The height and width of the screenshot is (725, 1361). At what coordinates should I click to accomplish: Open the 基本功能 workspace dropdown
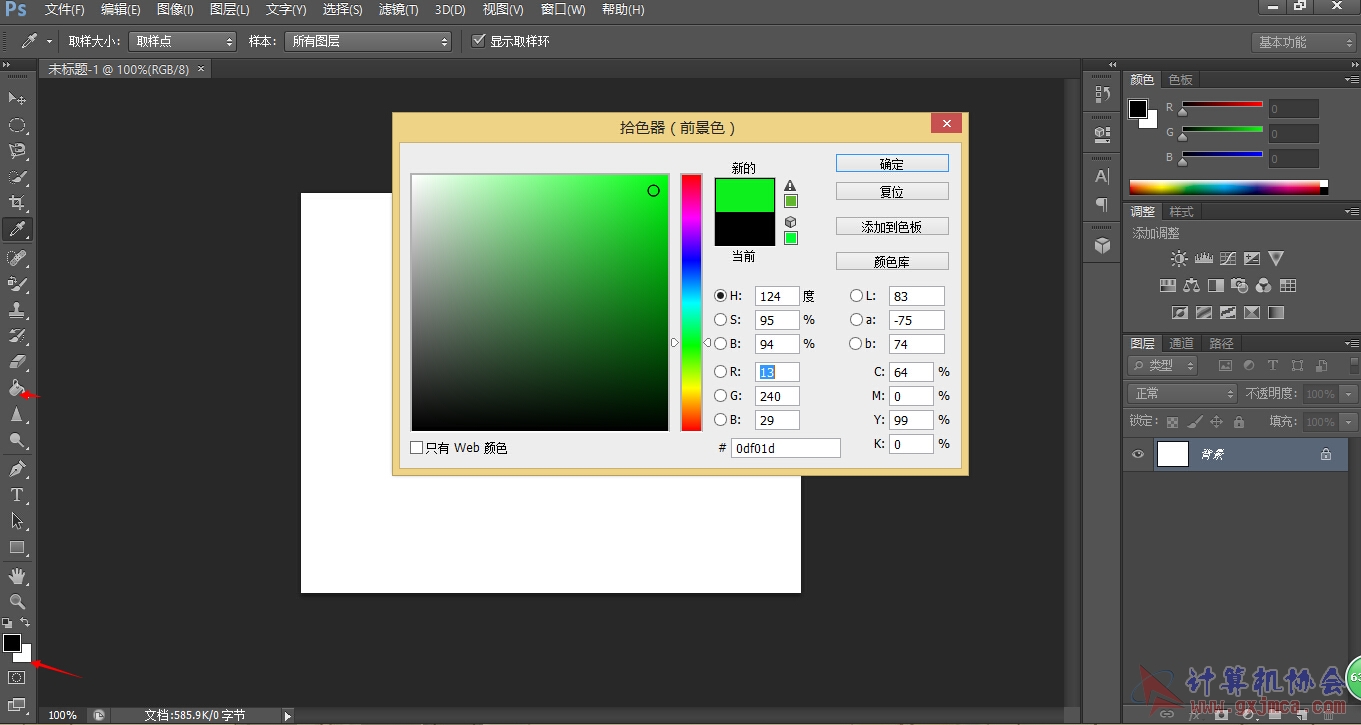click(1302, 42)
